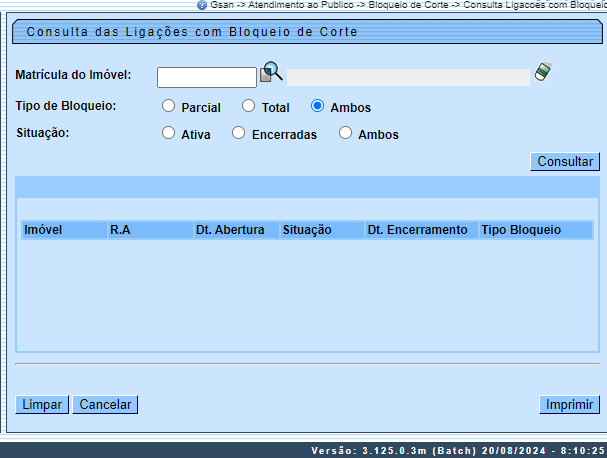Click the Imóvel column header
607x458 pixels.
pos(43,230)
